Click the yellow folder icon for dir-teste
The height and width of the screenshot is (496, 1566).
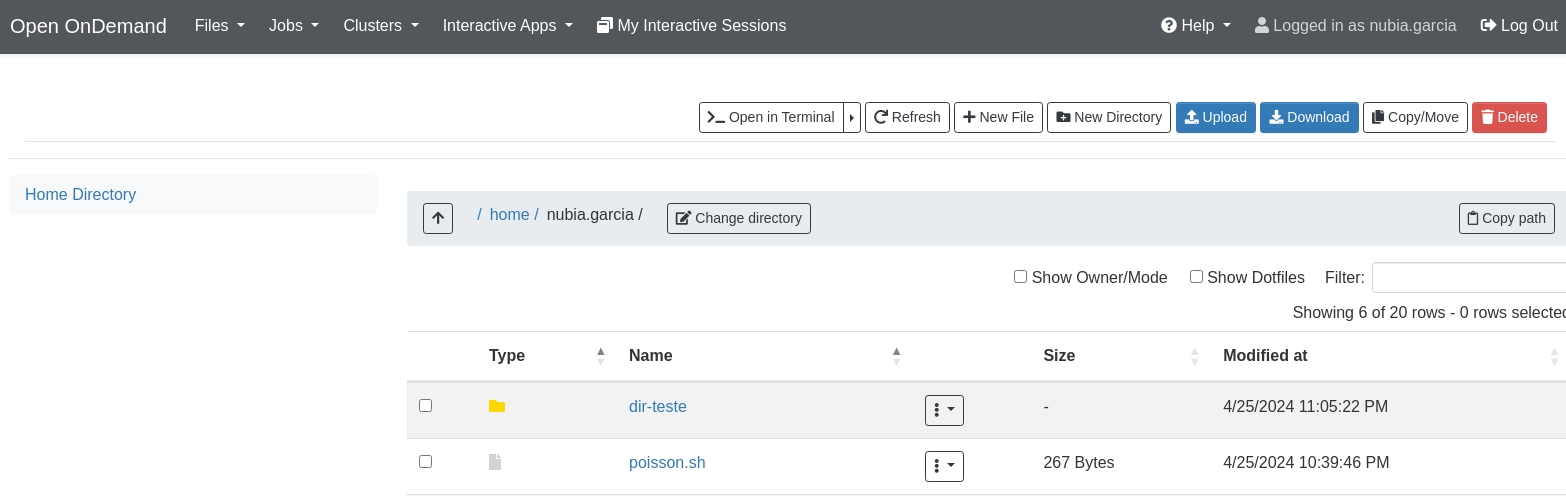tap(497, 406)
